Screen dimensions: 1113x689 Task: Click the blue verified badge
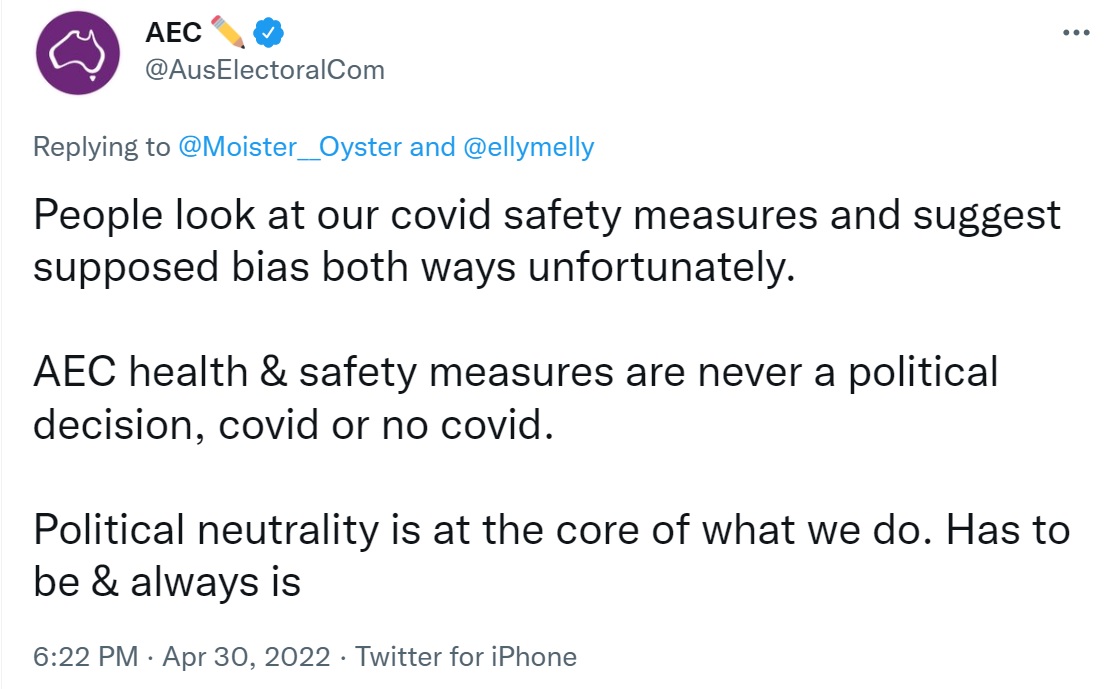[269, 34]
